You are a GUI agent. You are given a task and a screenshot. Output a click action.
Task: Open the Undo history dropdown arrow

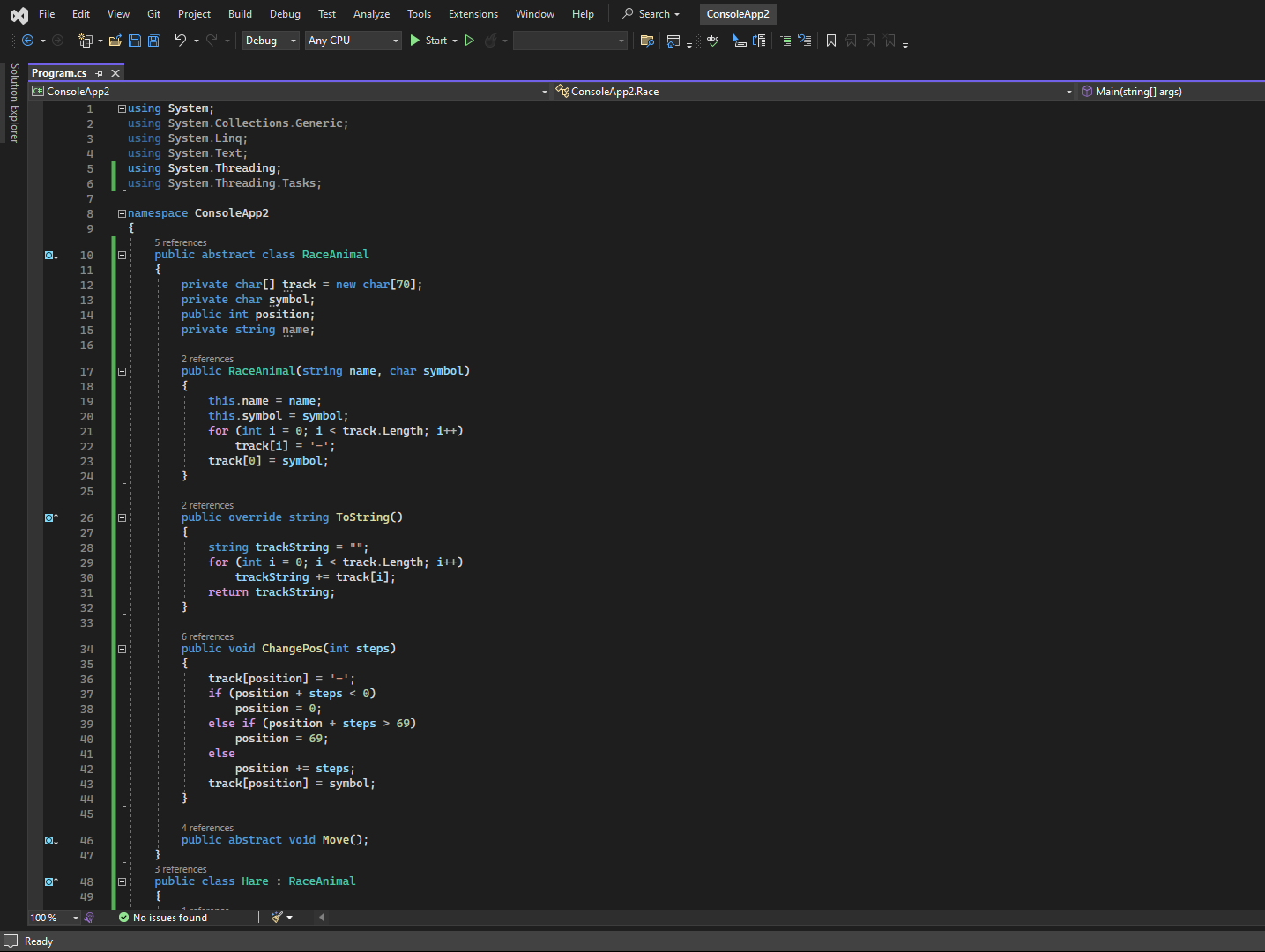click(197, 41)
